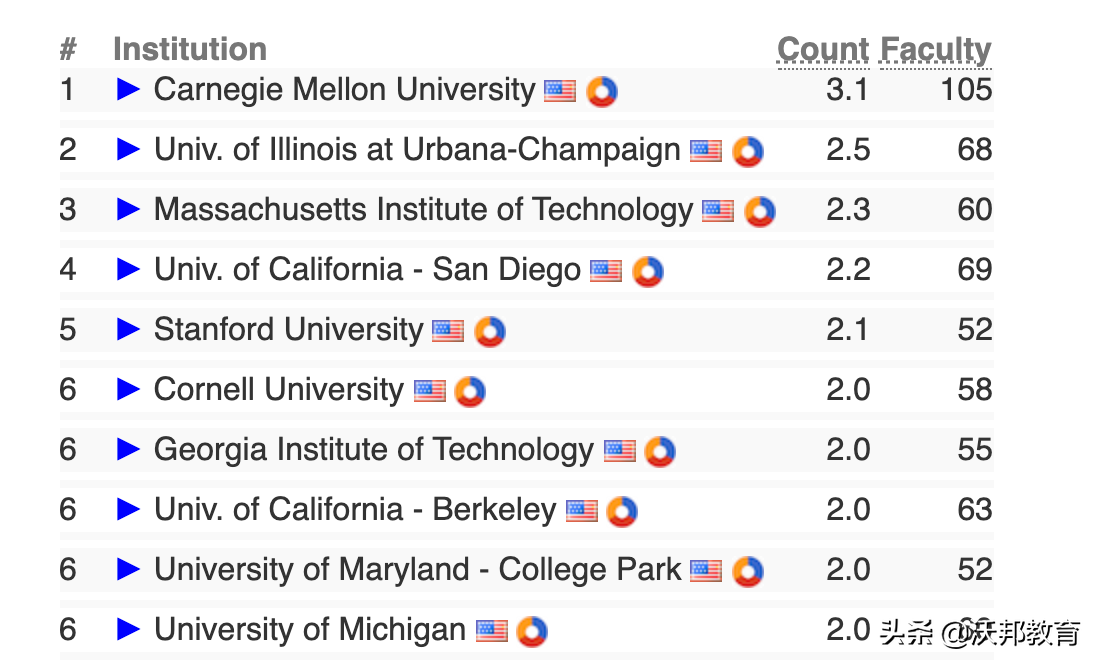This screenshot has width=1100, height=666.
Task: Click the chart icon for Univ. of Illinois at Urbana-Champaign
Action: [x=747, y=151]
